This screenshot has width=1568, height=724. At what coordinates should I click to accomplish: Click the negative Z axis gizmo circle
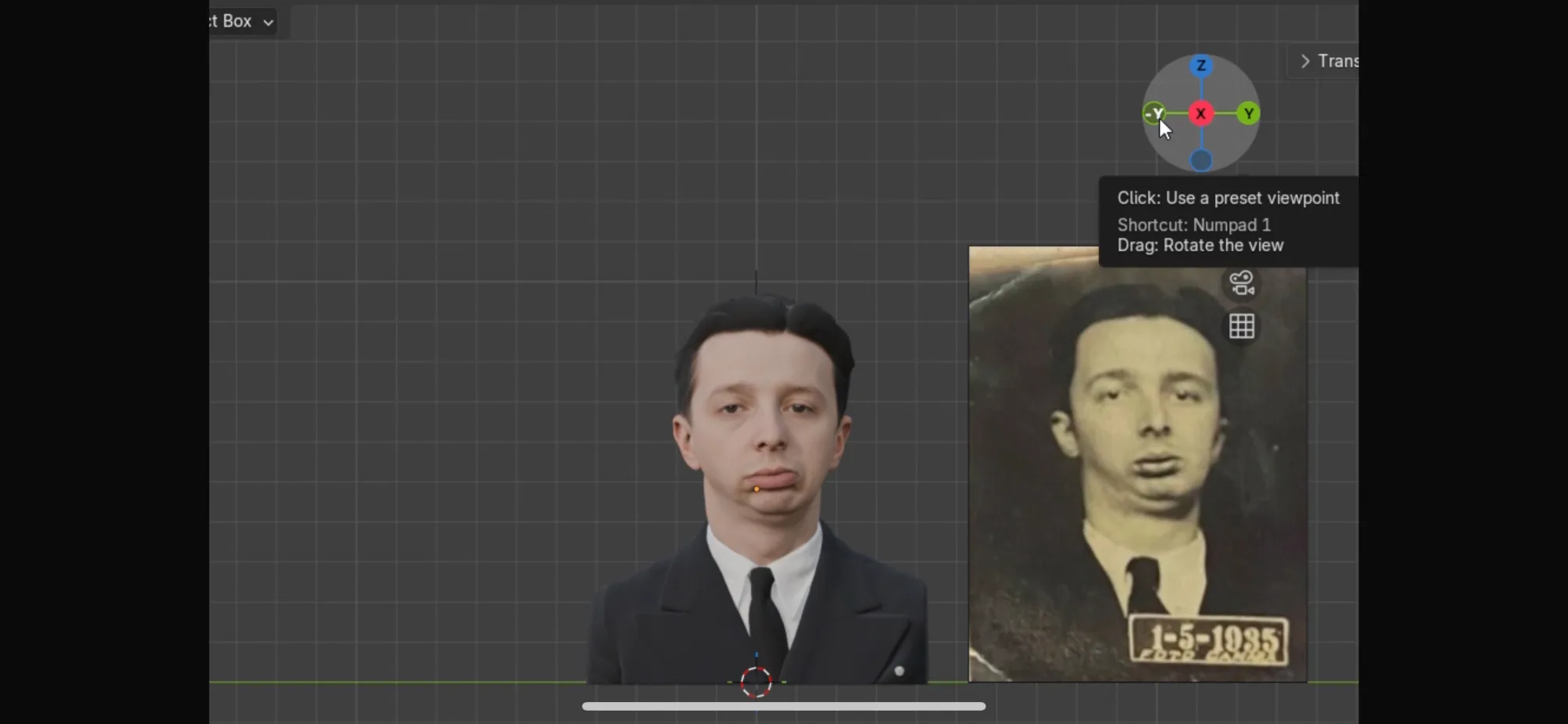point(1201,161)
